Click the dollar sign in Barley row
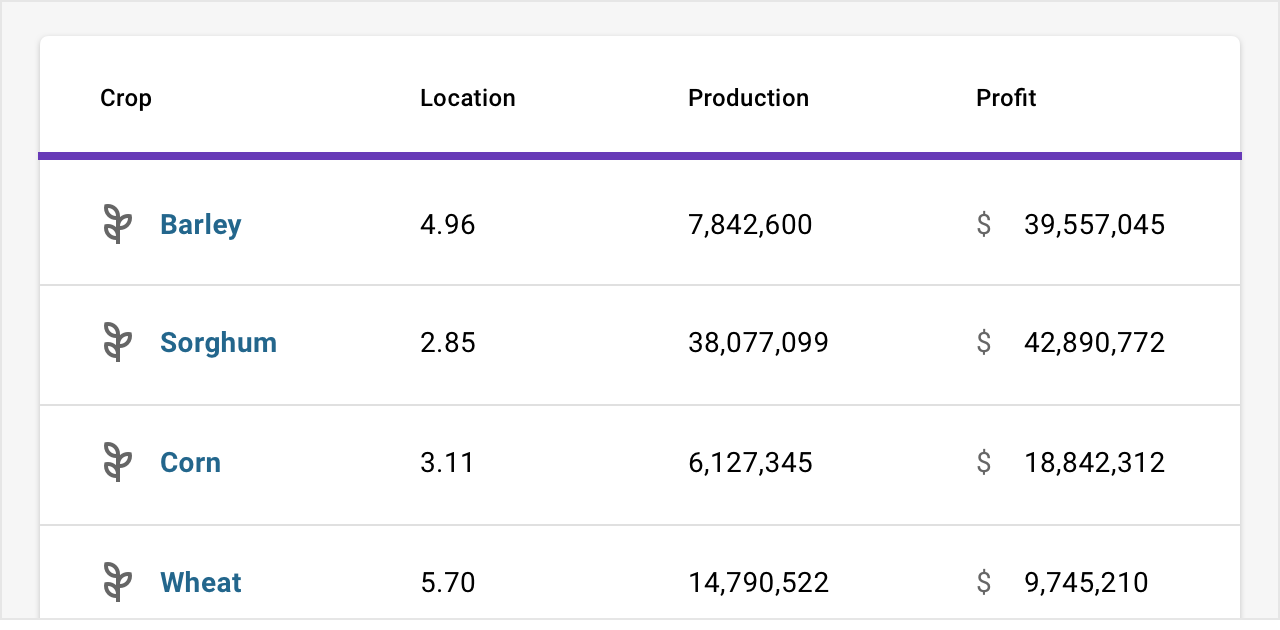This screenshot has height=630, width=1280. click(984, 224)
